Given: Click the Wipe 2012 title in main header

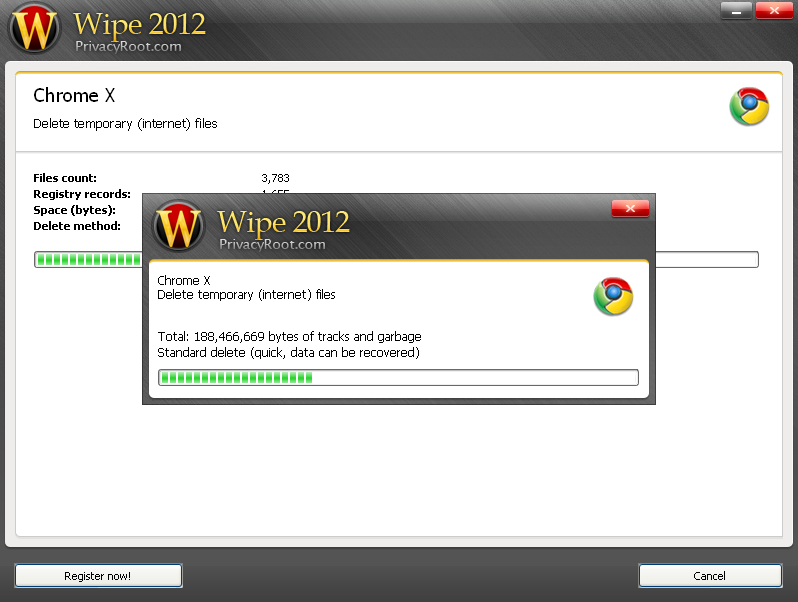Looking at the screenshot, I should [139, 24].
